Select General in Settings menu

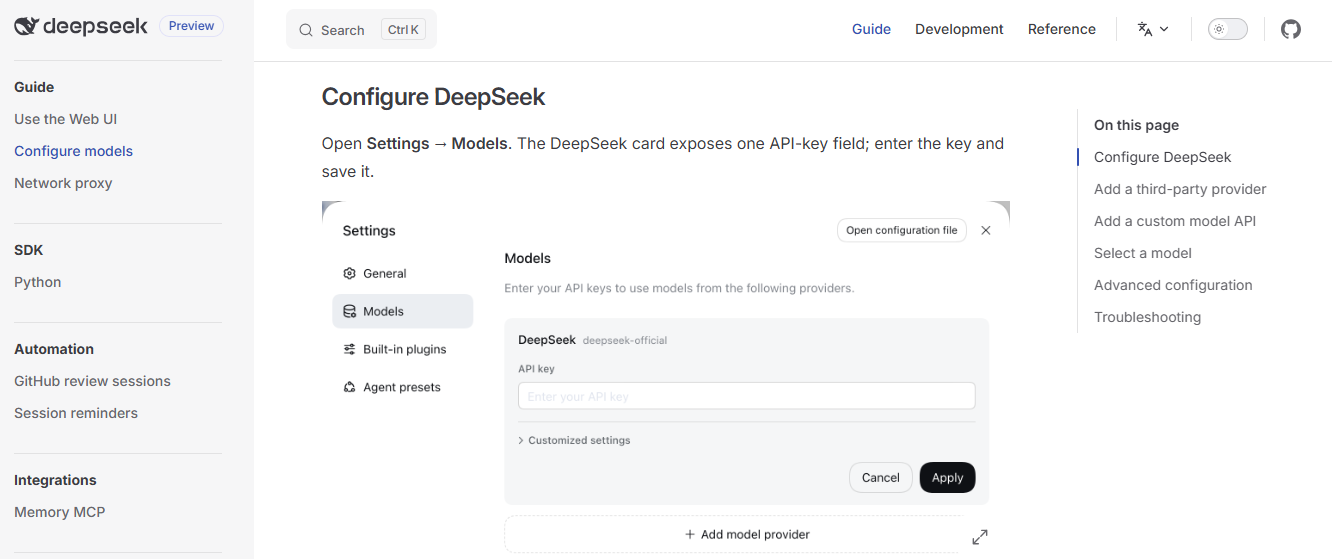click(402, 273)
